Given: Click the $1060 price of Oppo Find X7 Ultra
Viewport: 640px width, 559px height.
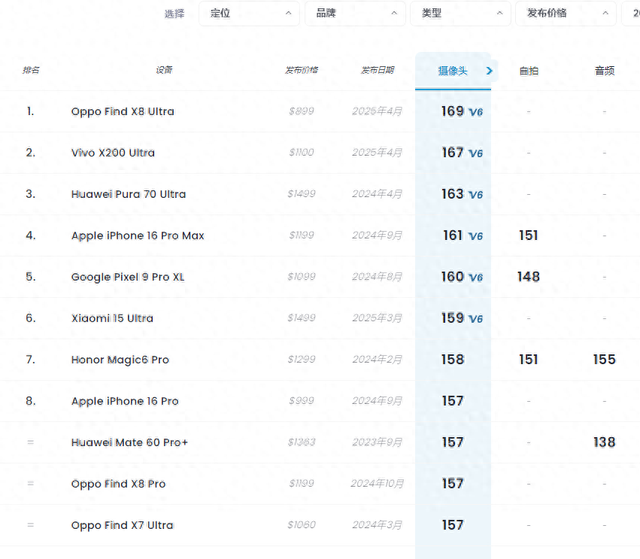Looking at the screenshot, I should (x=302, y=525).
